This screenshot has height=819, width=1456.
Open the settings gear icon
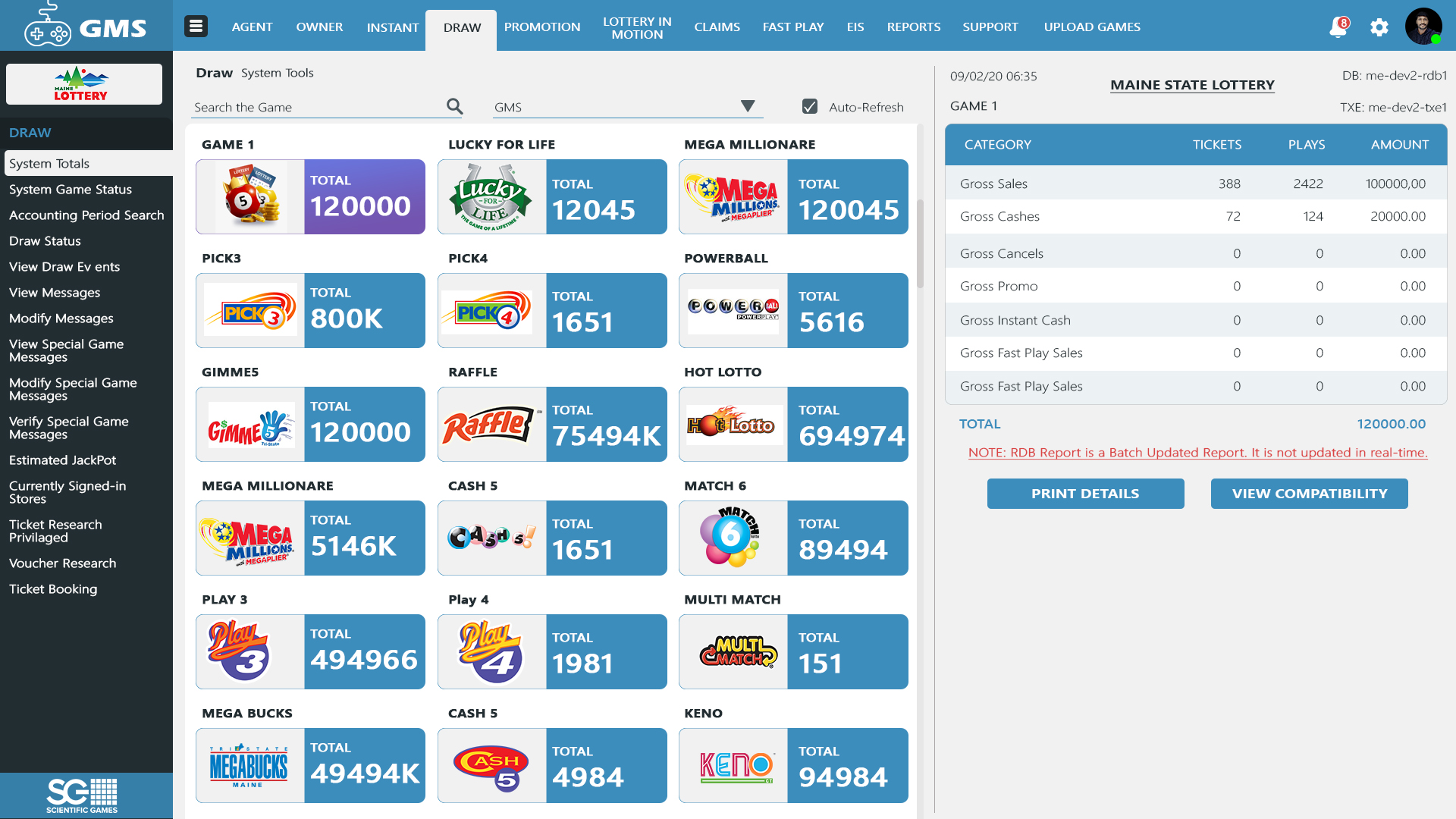[1379, 27]
